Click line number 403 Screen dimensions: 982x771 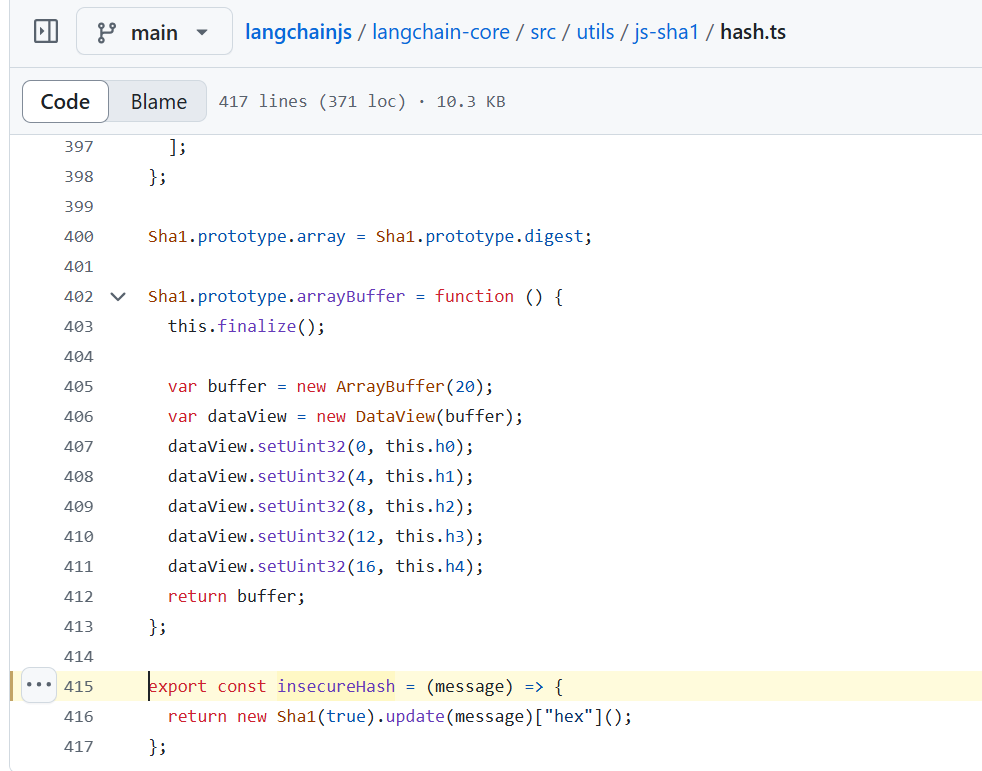[79, 326]
